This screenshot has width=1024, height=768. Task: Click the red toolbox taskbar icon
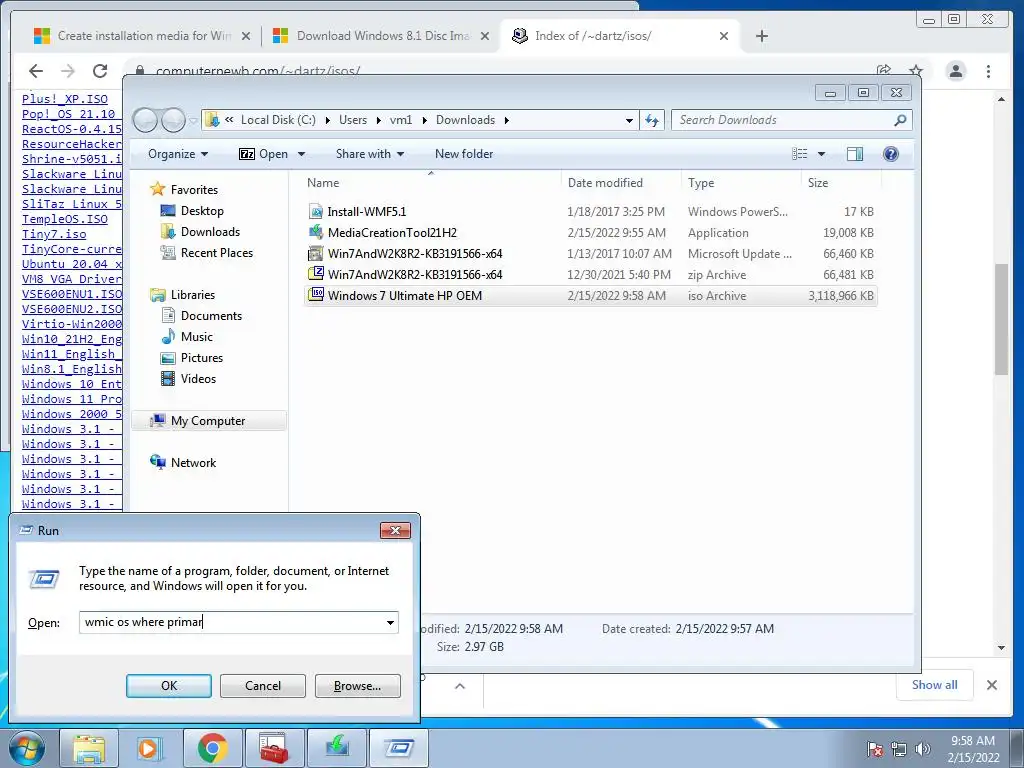[x=274, y=748]
